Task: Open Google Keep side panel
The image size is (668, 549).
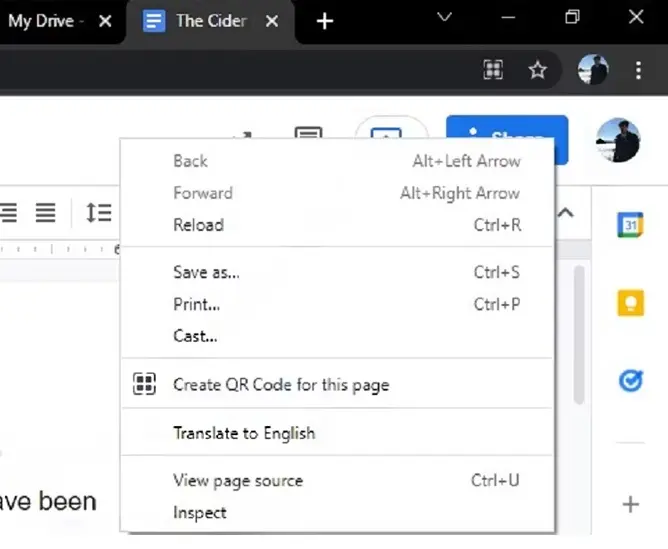Action: (x=631, y=303)
